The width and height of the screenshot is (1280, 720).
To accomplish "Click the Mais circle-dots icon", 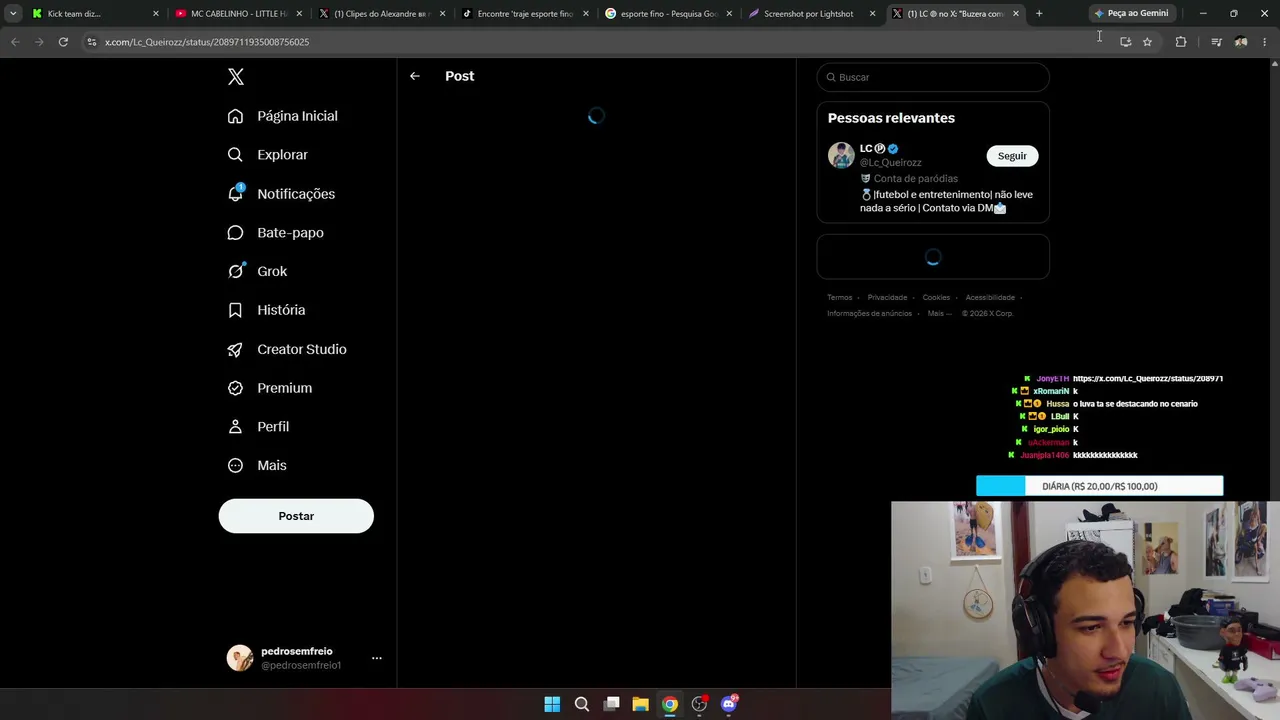I will (235, 465).
